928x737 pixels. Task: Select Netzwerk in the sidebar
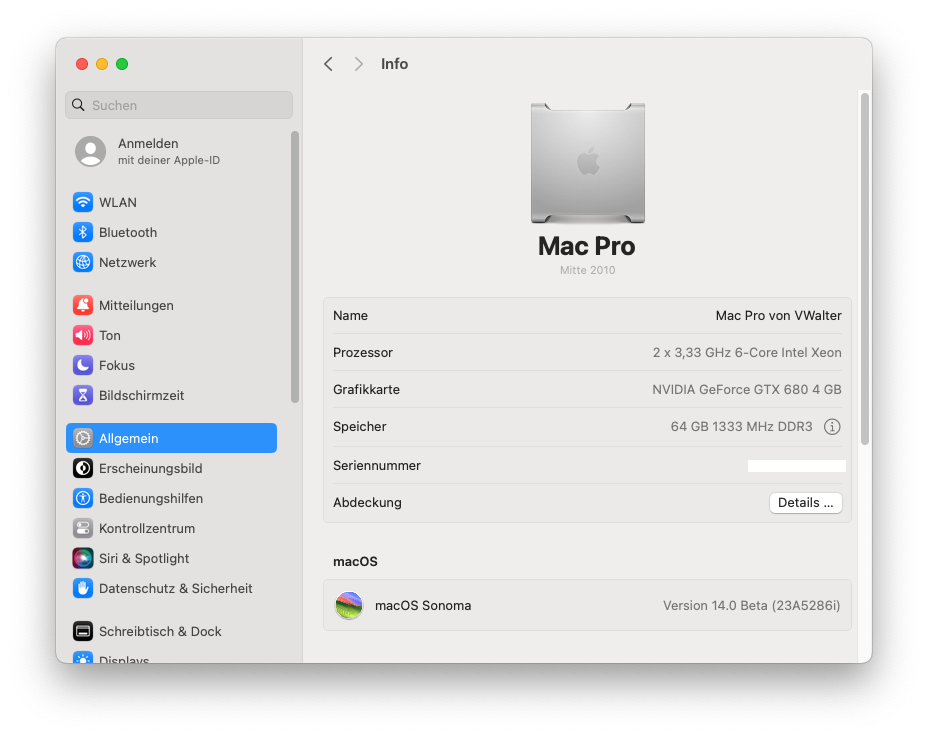pyautogui.click(x=171, y=262)
